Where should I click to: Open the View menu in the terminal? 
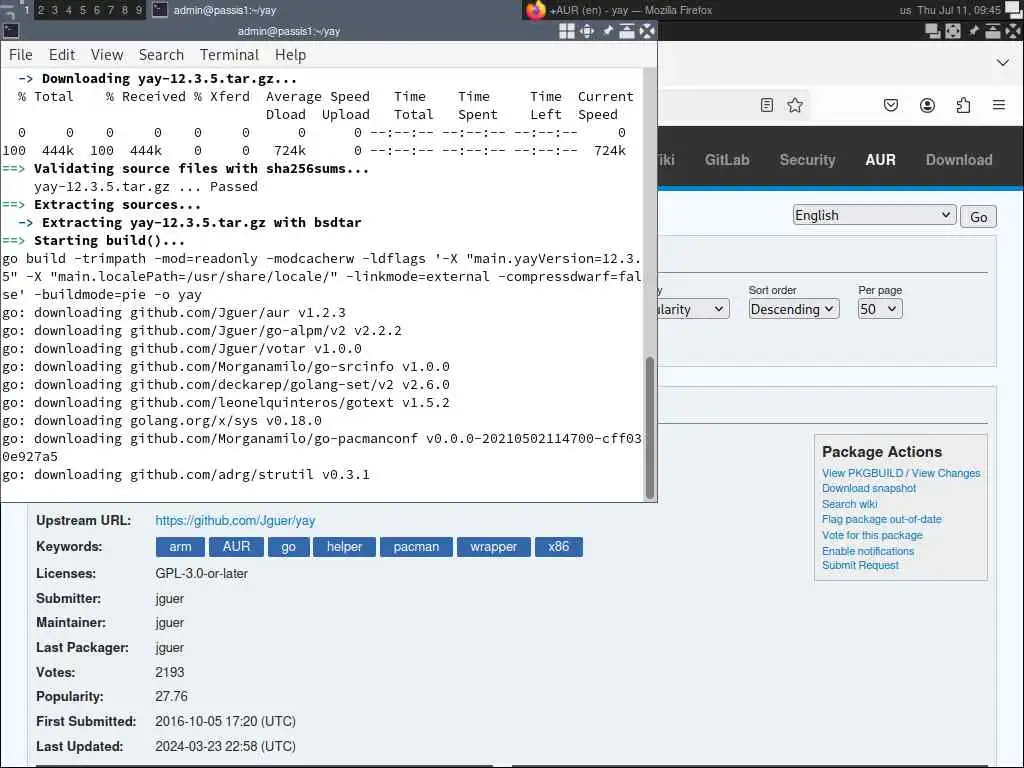point(107,55)
